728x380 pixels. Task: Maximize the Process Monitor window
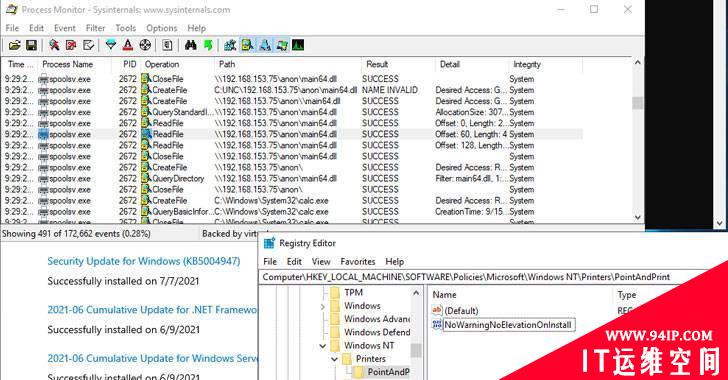pyautogui.click(x=594, y=9)
